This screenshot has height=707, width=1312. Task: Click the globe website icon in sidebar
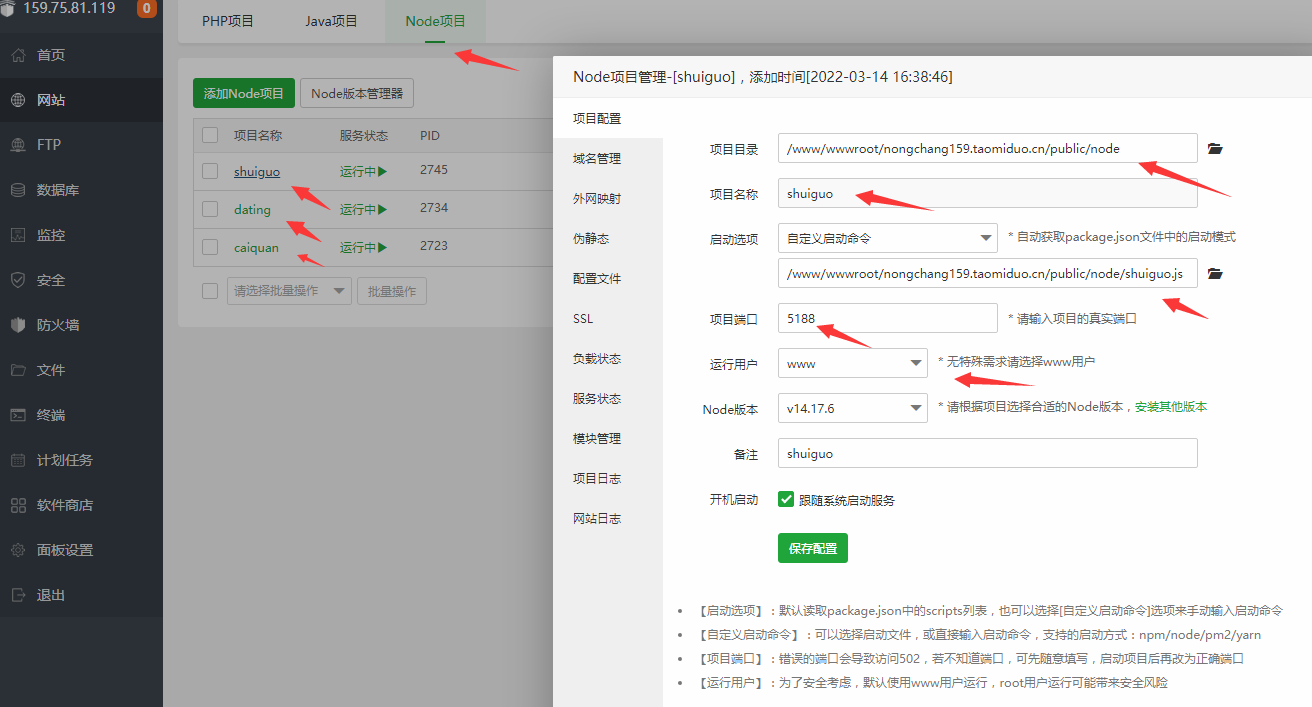tap(18, 100)
